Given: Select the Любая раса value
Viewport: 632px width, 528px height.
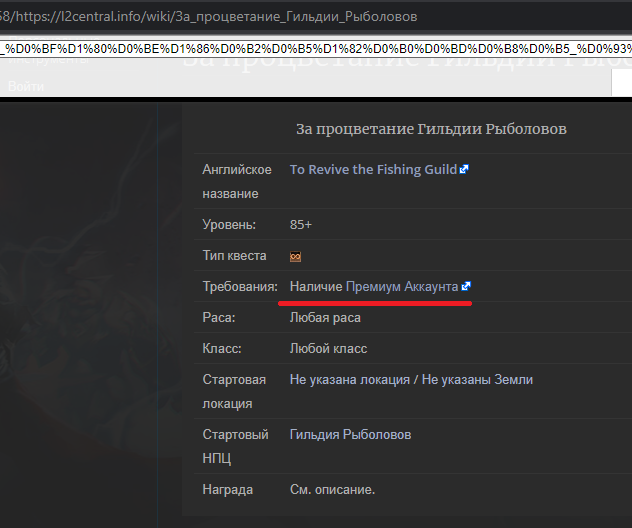Looking at the screenshot, I should tap(325, 317).
